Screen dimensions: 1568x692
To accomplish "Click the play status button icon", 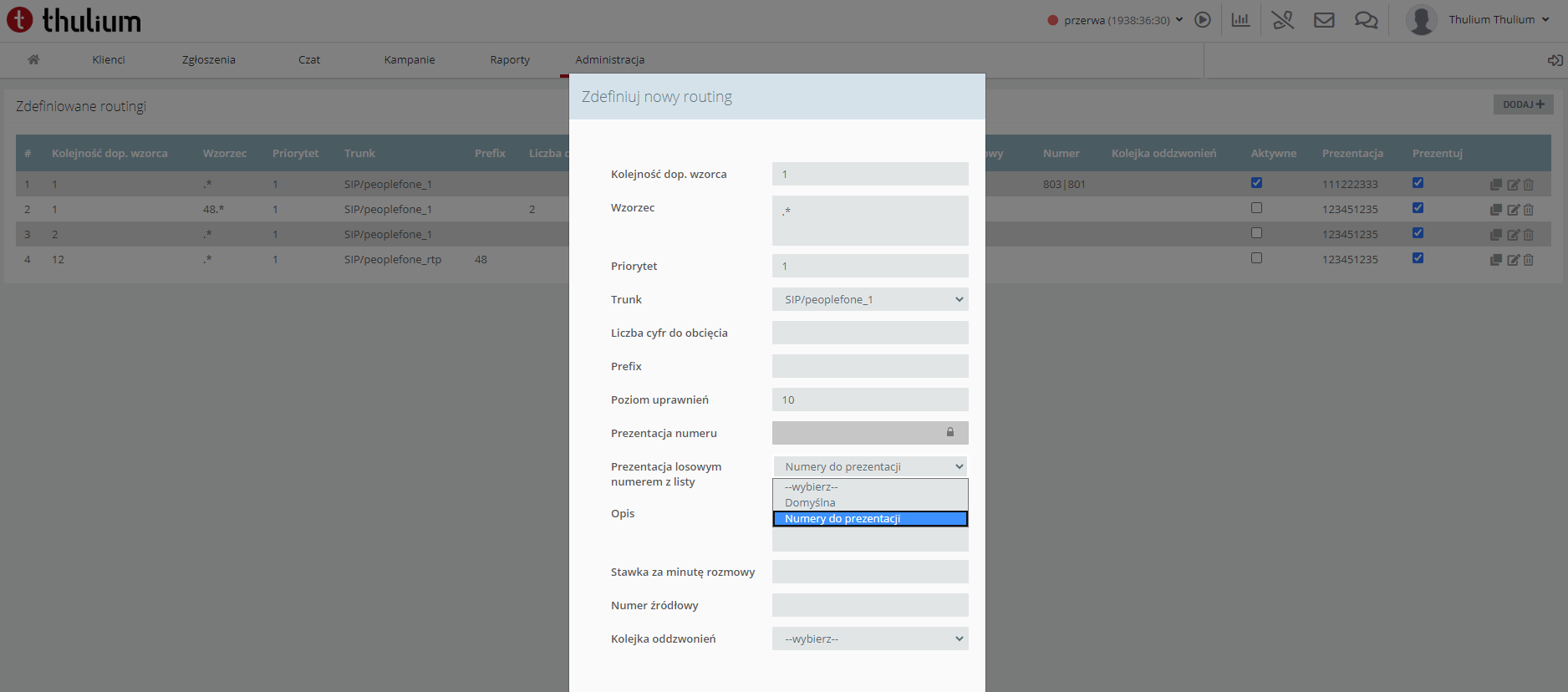I will tap(1203, 19).
